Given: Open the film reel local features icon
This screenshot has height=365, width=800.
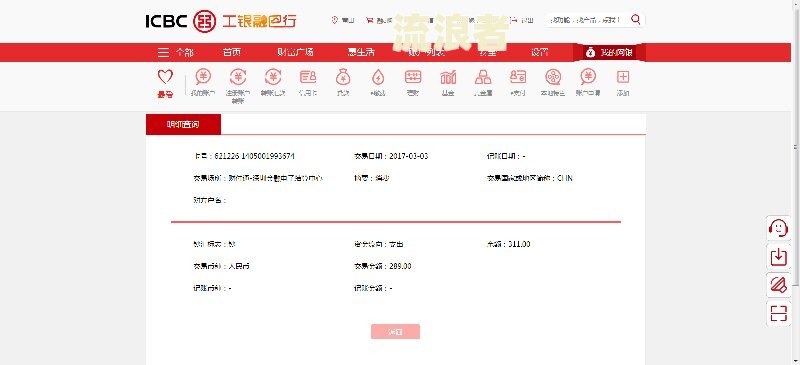Looking at the screenshot, I should point(553,77).
